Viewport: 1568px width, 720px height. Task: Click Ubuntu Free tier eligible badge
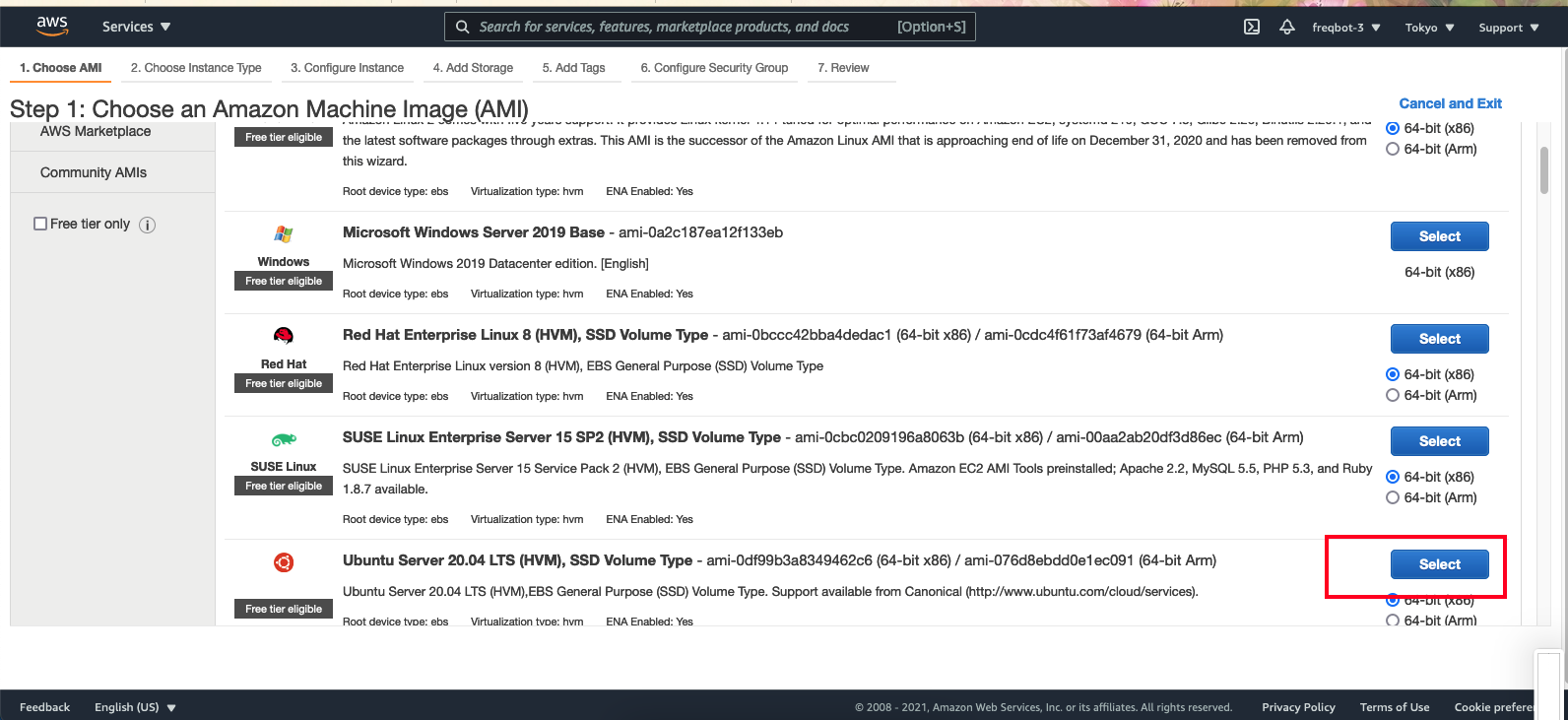pyautogui.click(x=284, y=609)
